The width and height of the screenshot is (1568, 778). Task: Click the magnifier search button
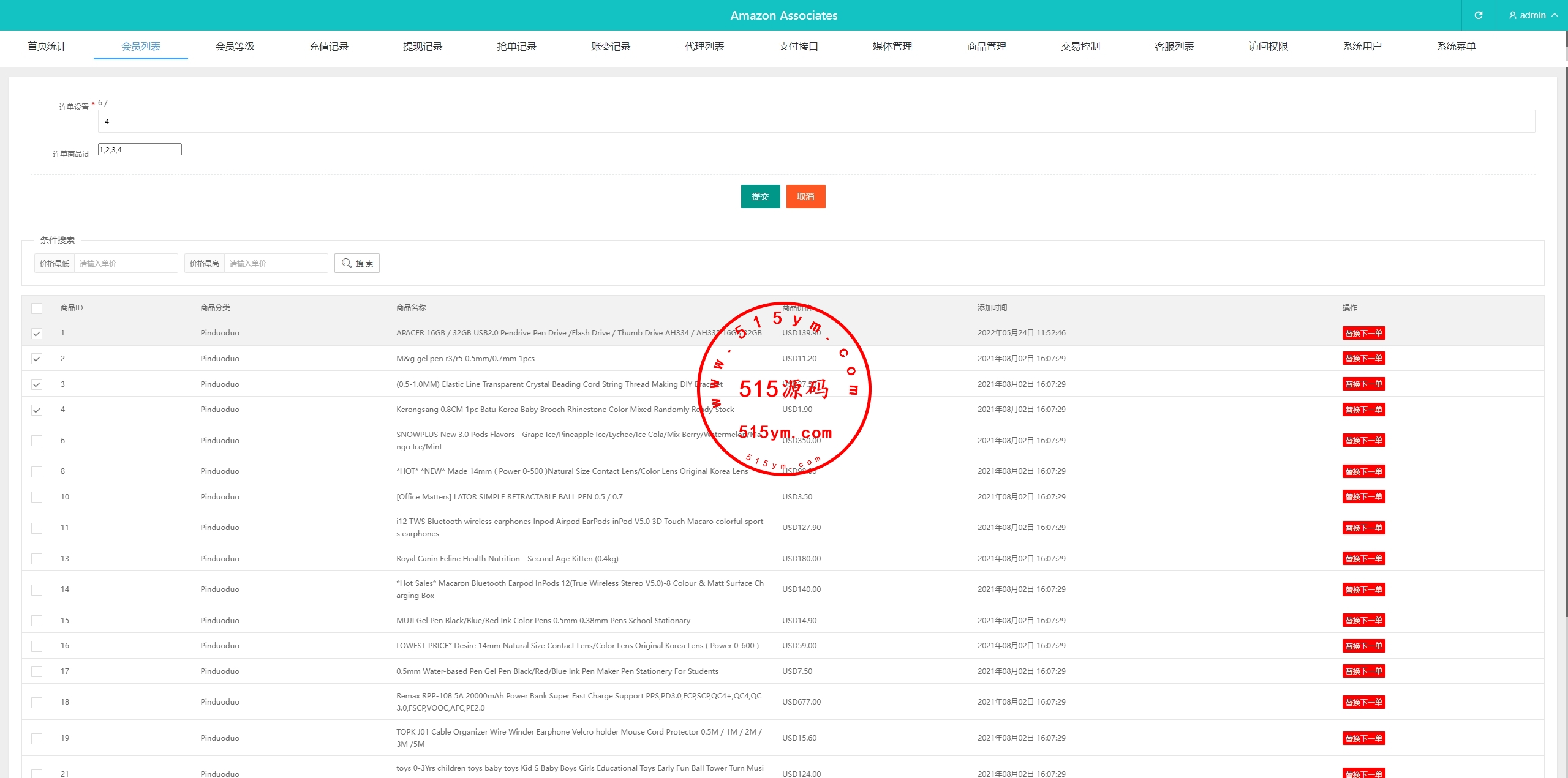coord(357,263)
